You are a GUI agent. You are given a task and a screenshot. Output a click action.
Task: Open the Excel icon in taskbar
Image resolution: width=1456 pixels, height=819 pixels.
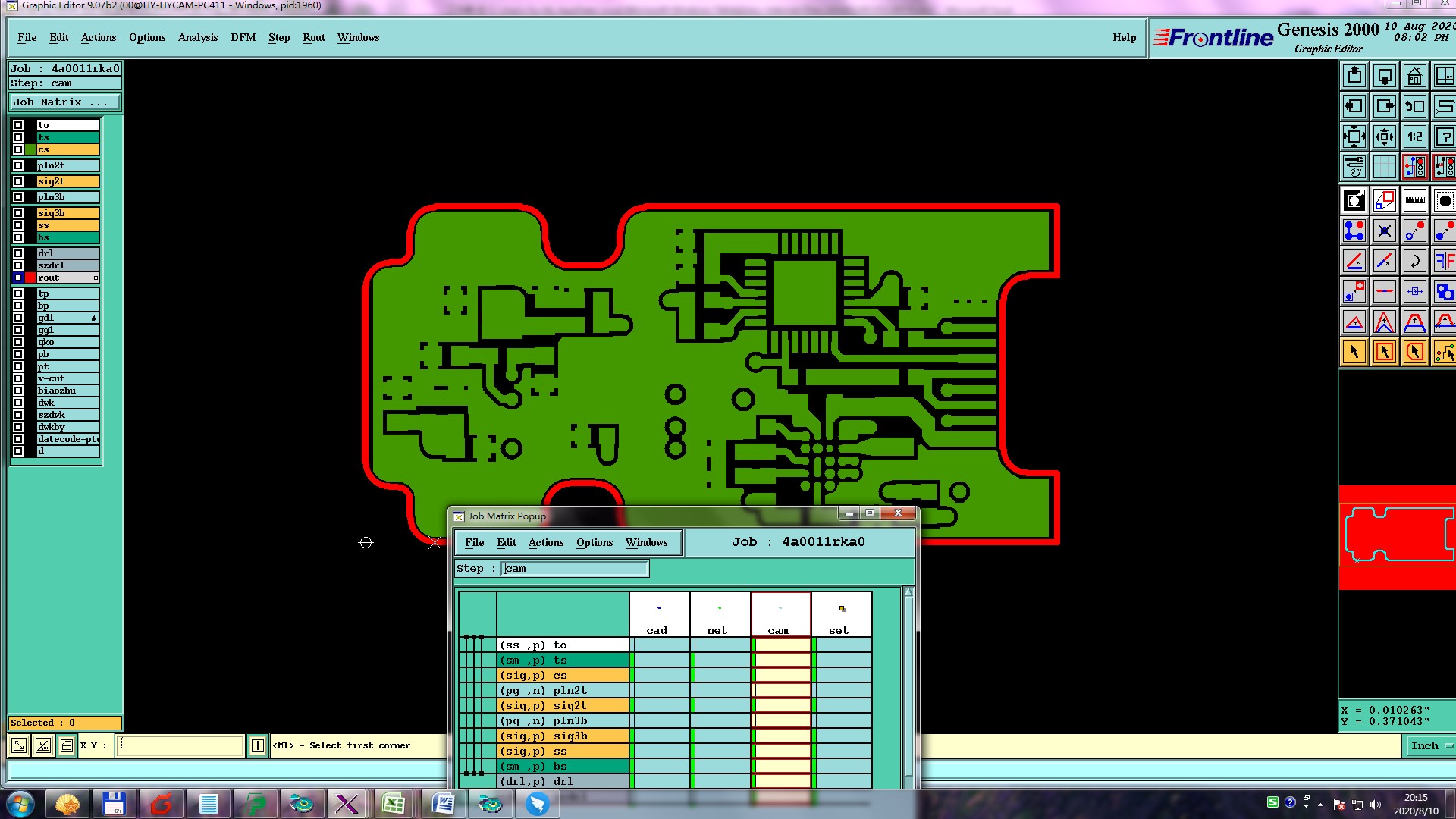coord(393,804)
